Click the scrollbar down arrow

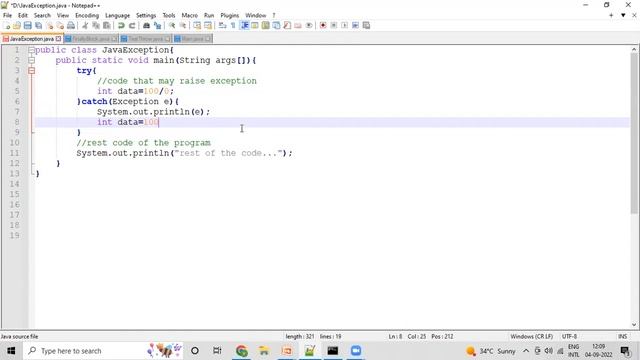634,324
